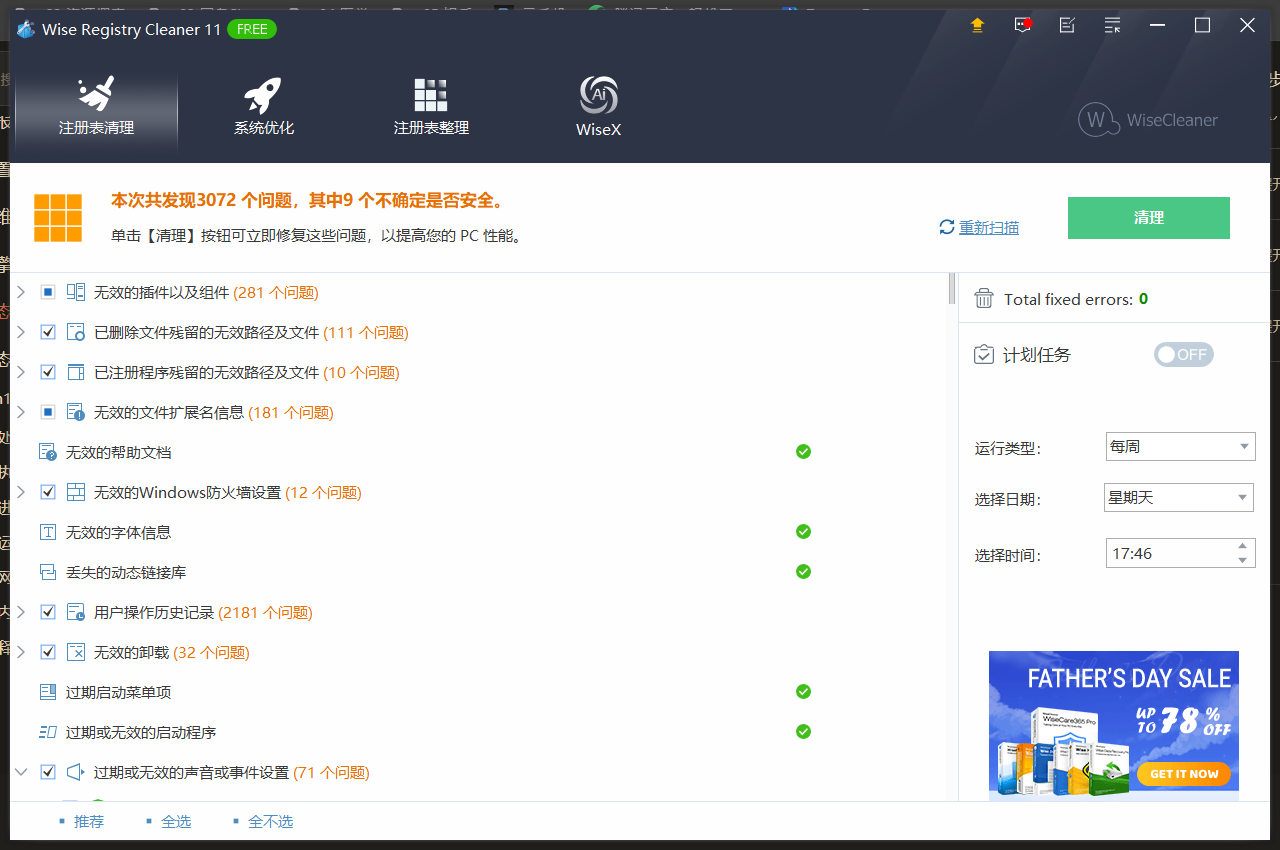Click the uninstall icon for 无效的卸载

click(x=76, y=652)
